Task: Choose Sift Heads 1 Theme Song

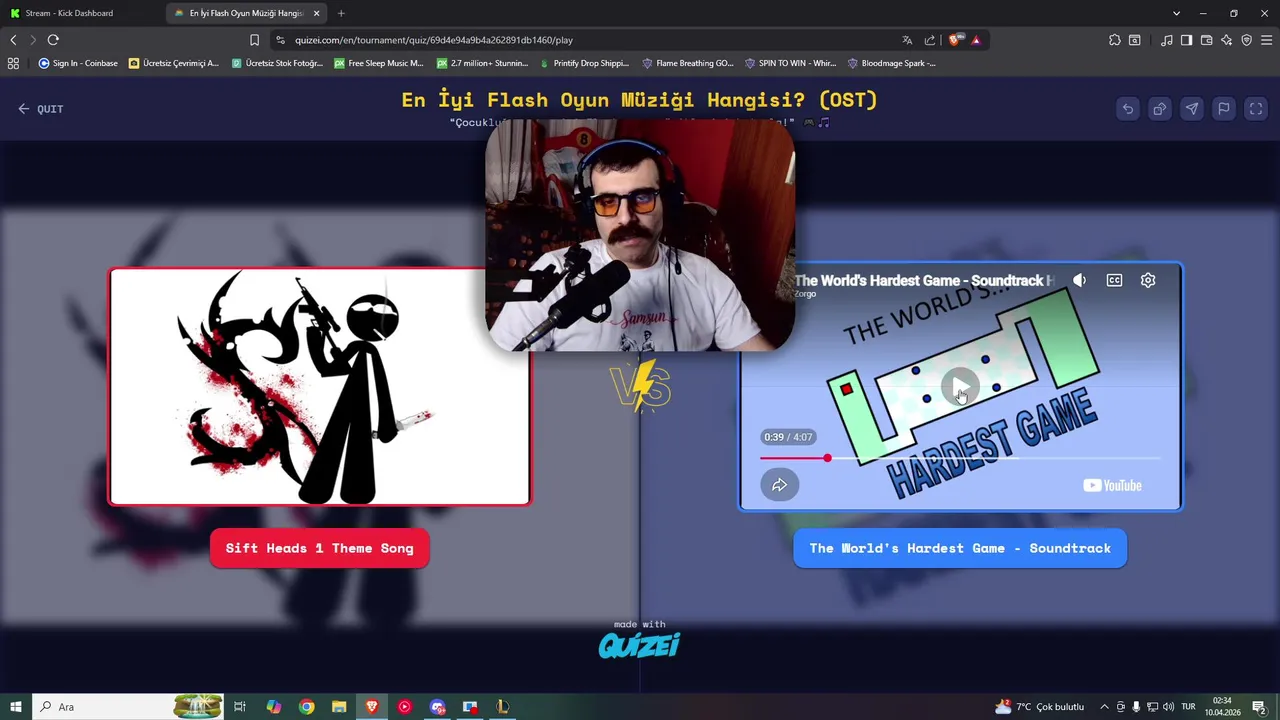Action: point(319,548)
